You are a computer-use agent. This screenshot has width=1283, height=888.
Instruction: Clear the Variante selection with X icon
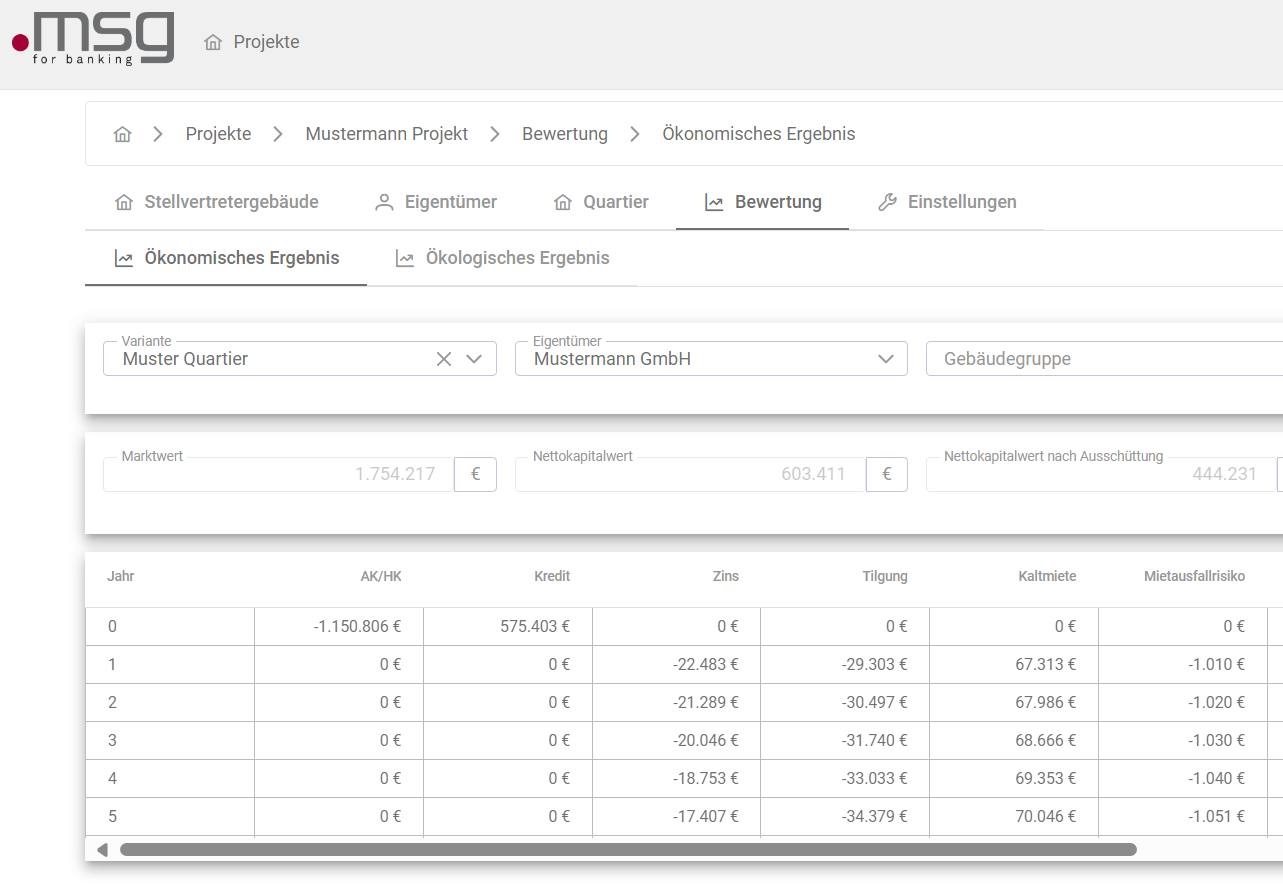tap(444, 359)
